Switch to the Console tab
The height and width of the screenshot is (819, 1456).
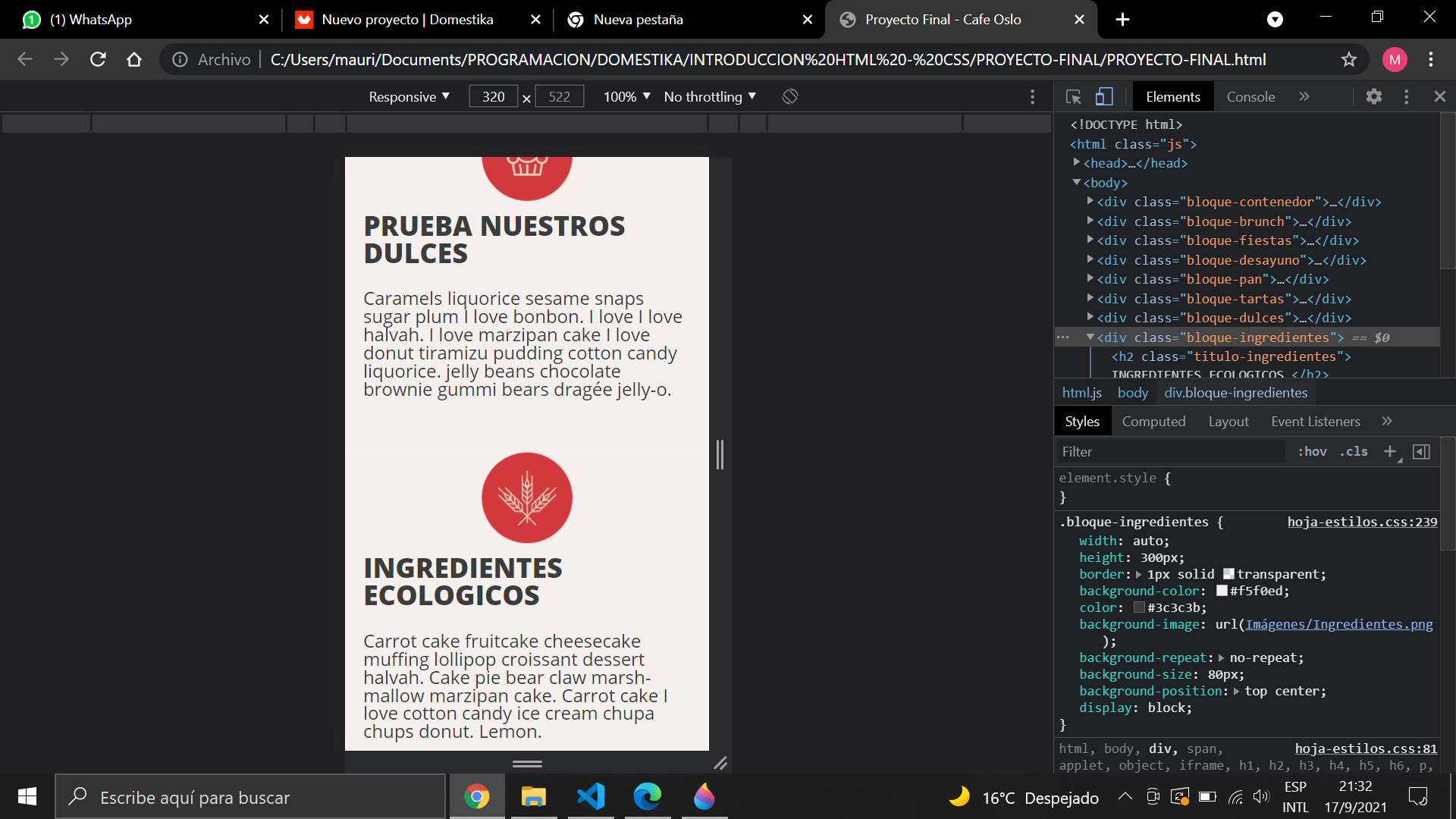tap(1250, 97)
